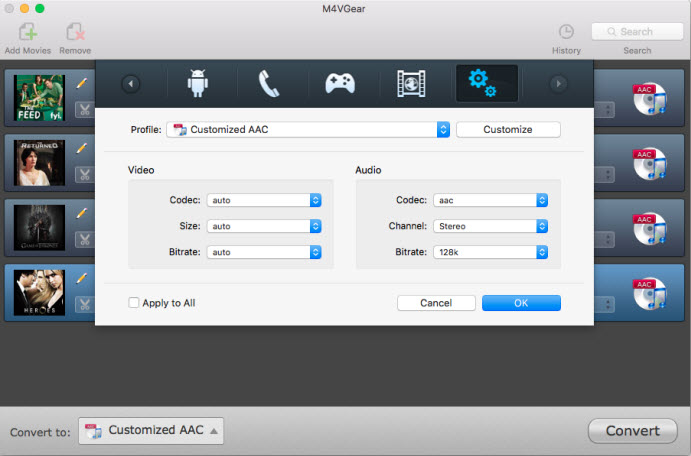Image resolution: width=691 pixels, height=456 pixels.
Task: Click the yellow minimize window button
Action: [x=25, y=8]
